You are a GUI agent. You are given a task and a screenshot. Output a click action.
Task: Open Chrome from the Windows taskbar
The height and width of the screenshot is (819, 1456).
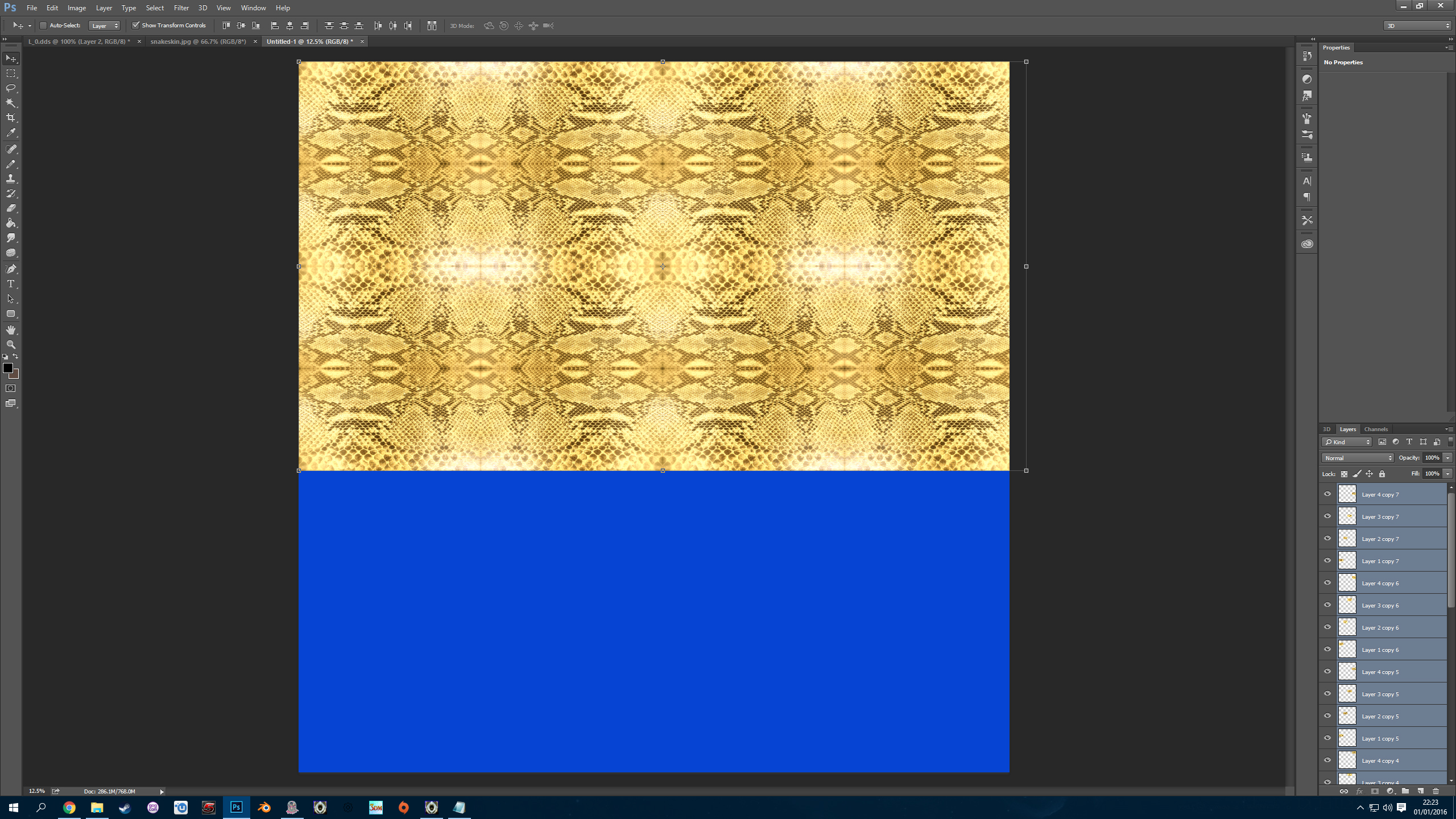[69, 808]
